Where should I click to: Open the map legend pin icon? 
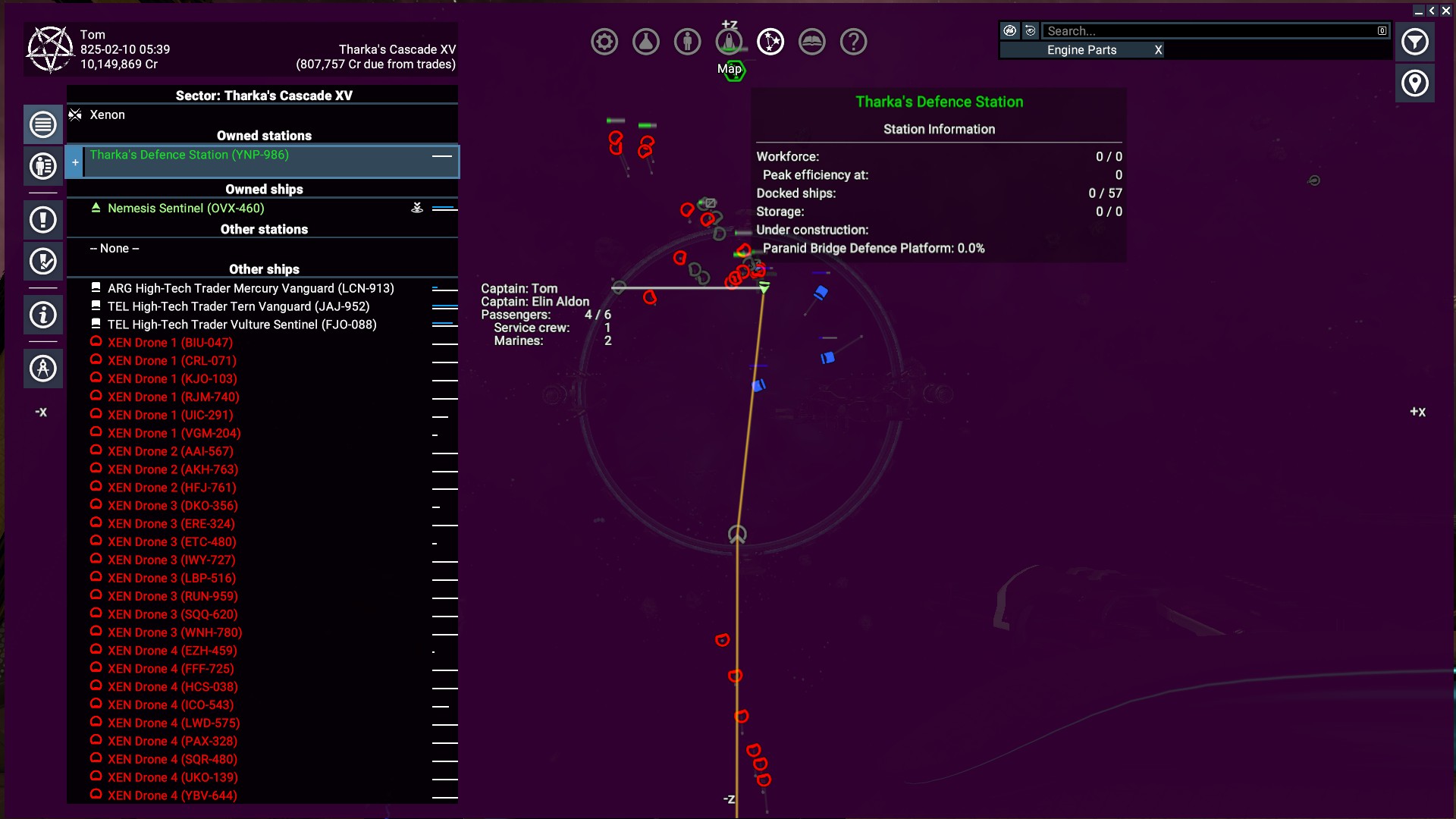click(x=1414, y=83)
